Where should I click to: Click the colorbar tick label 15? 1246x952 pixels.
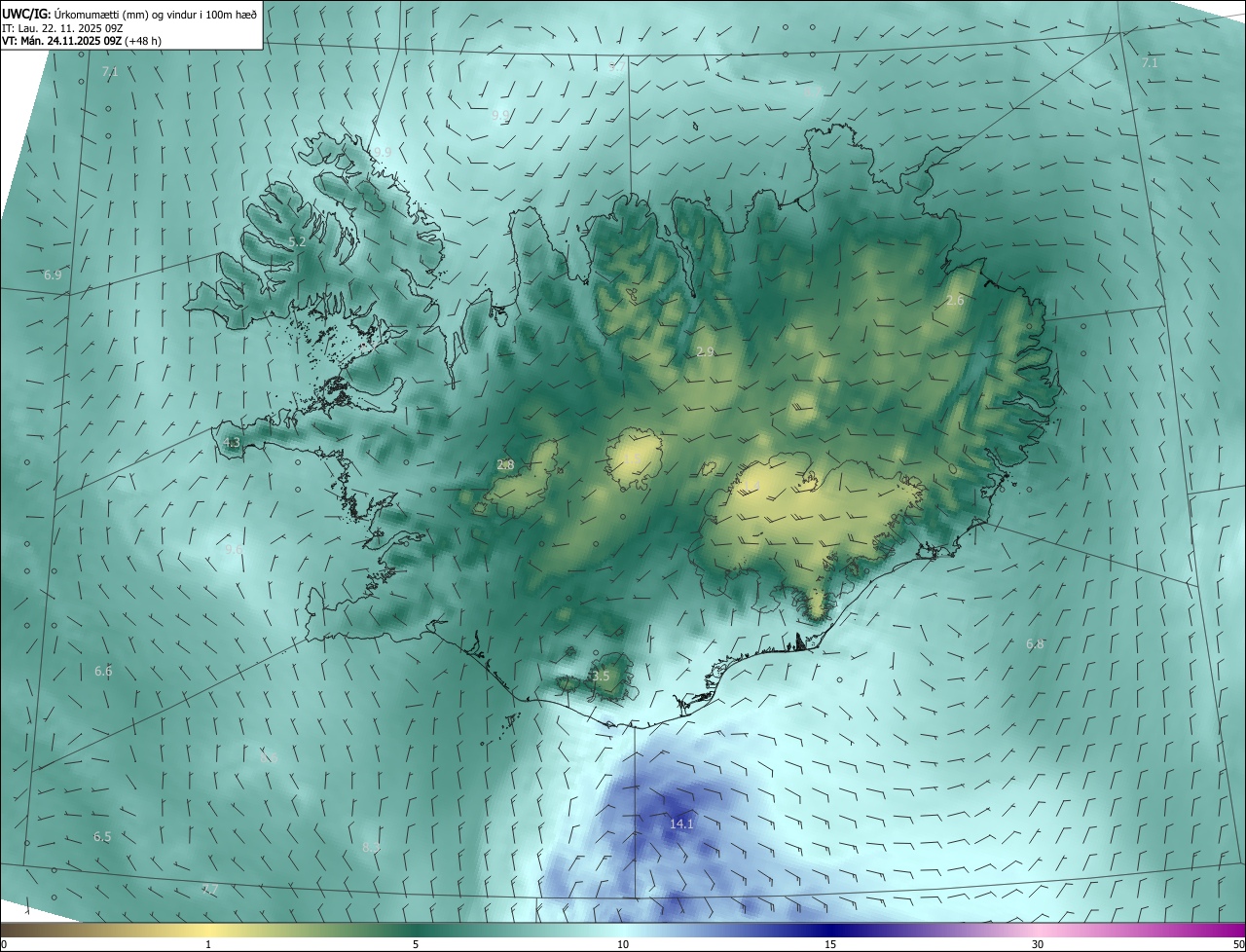830,944
